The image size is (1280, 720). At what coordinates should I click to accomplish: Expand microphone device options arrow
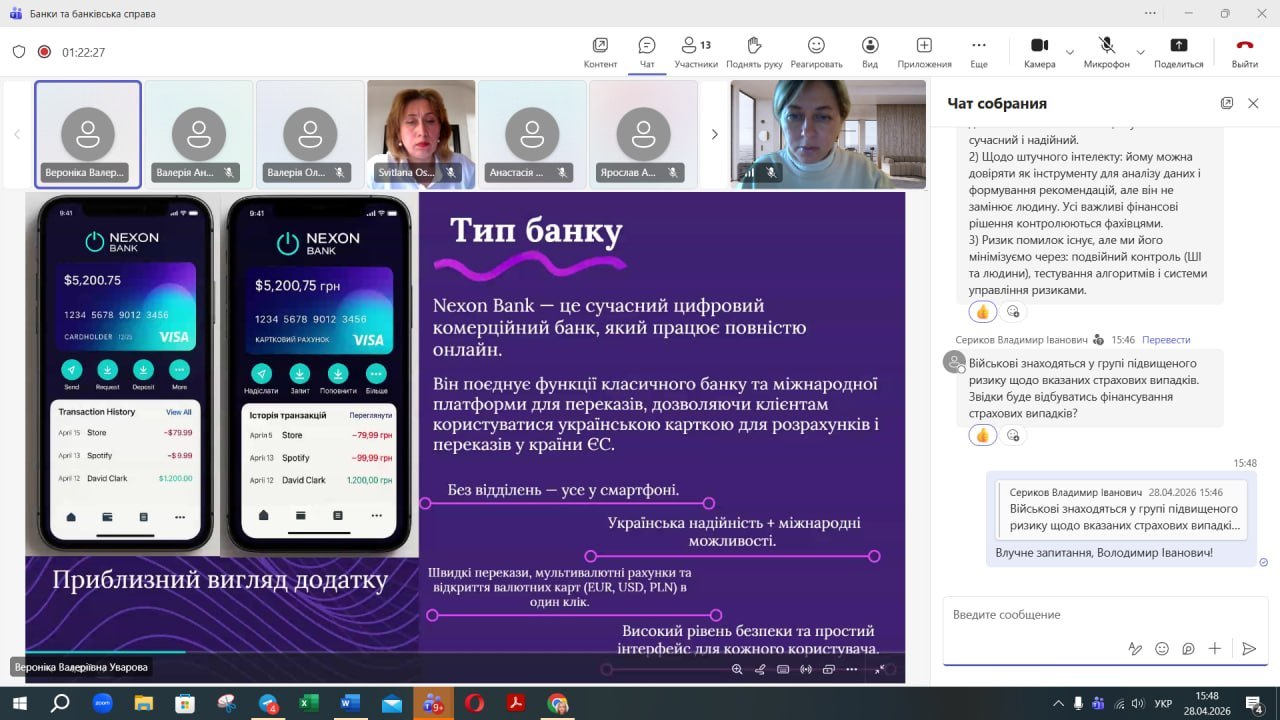click(x=1140, y=52)
